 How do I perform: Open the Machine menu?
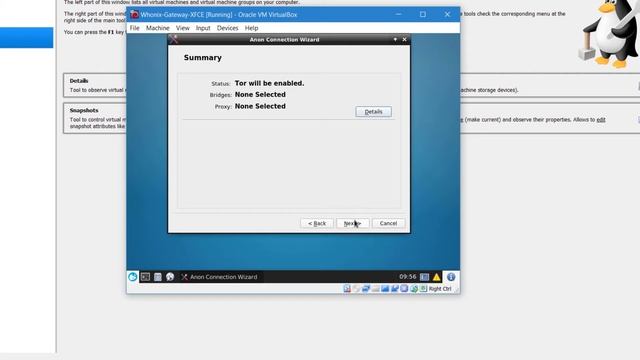(158, 28)
